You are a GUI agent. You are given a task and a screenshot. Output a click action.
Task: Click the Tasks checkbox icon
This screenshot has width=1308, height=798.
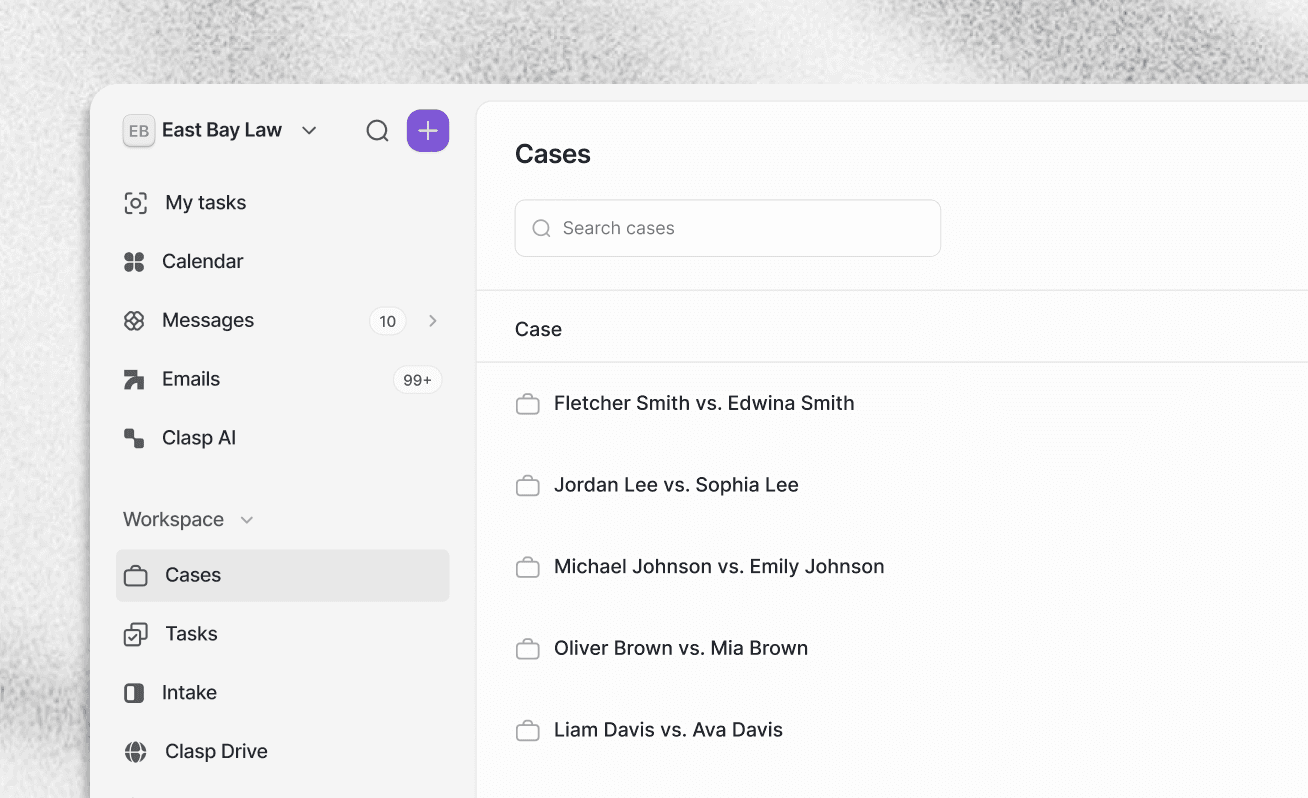135,635
